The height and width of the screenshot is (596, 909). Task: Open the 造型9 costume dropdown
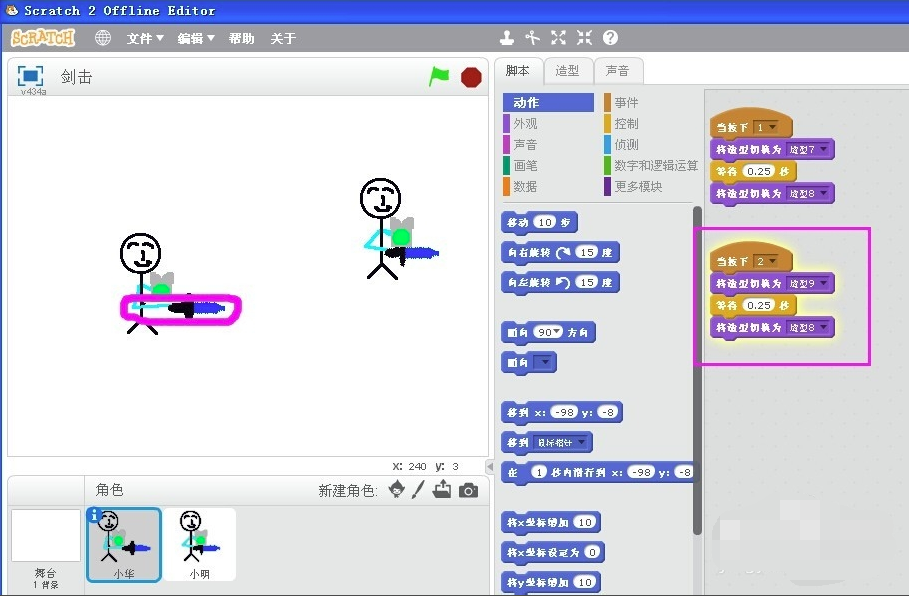(x=809, y=284)
